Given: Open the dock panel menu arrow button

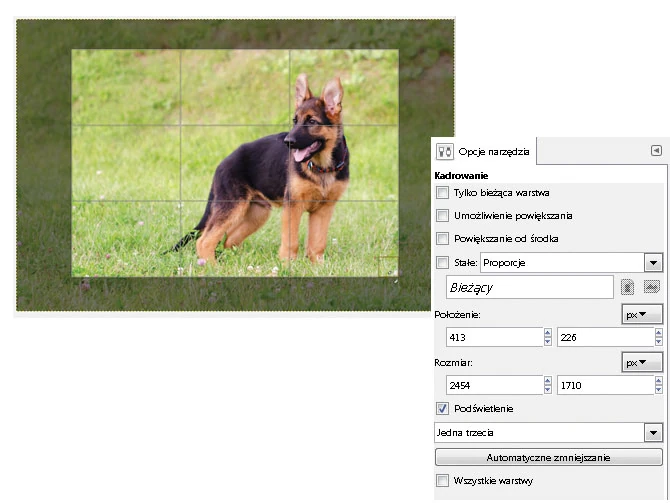Looking at the screenshot, I should [x=656, y=150].
